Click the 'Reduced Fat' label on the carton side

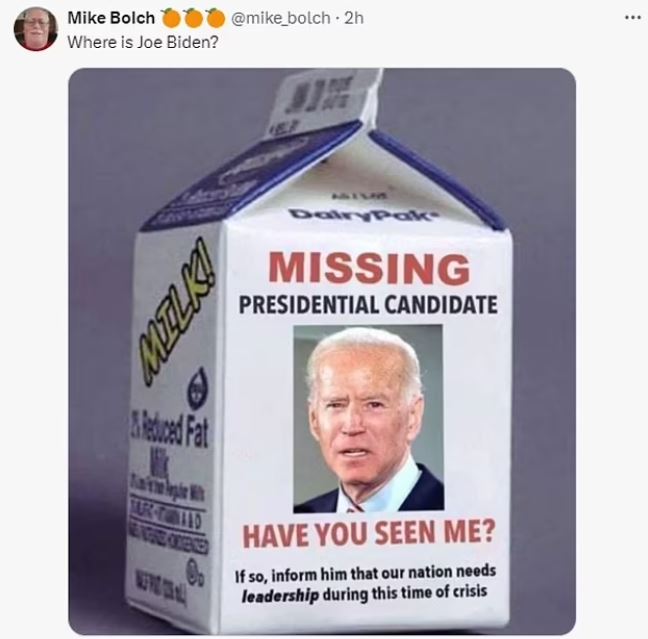(x=169, y=434)
